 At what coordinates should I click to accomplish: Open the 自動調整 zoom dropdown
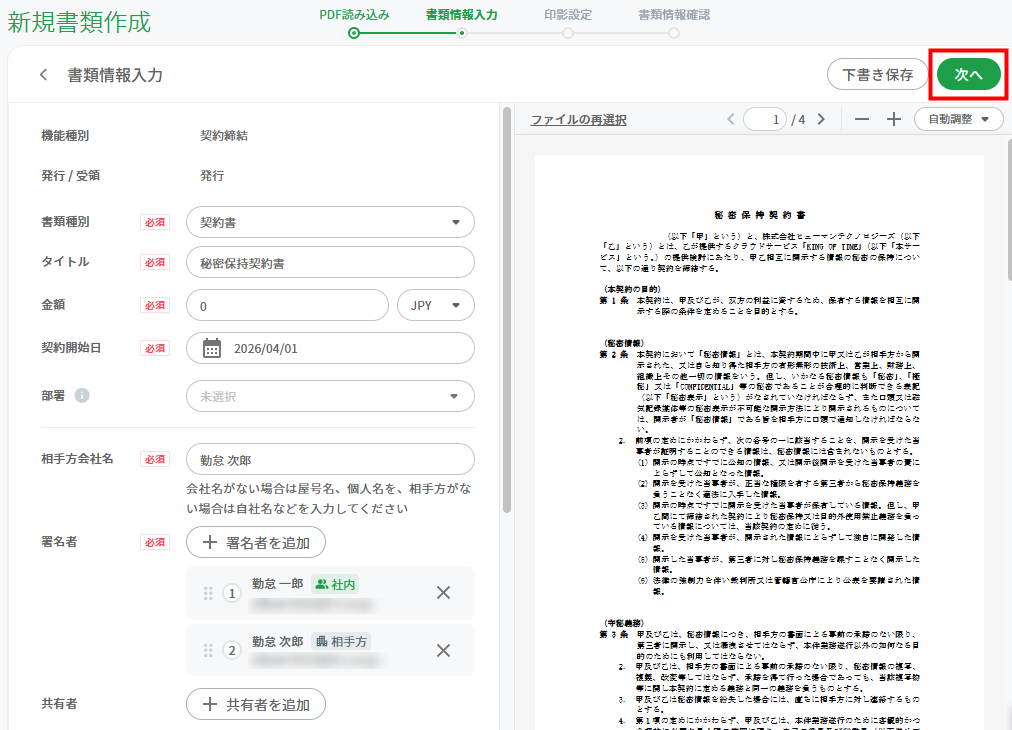[958, 119]
